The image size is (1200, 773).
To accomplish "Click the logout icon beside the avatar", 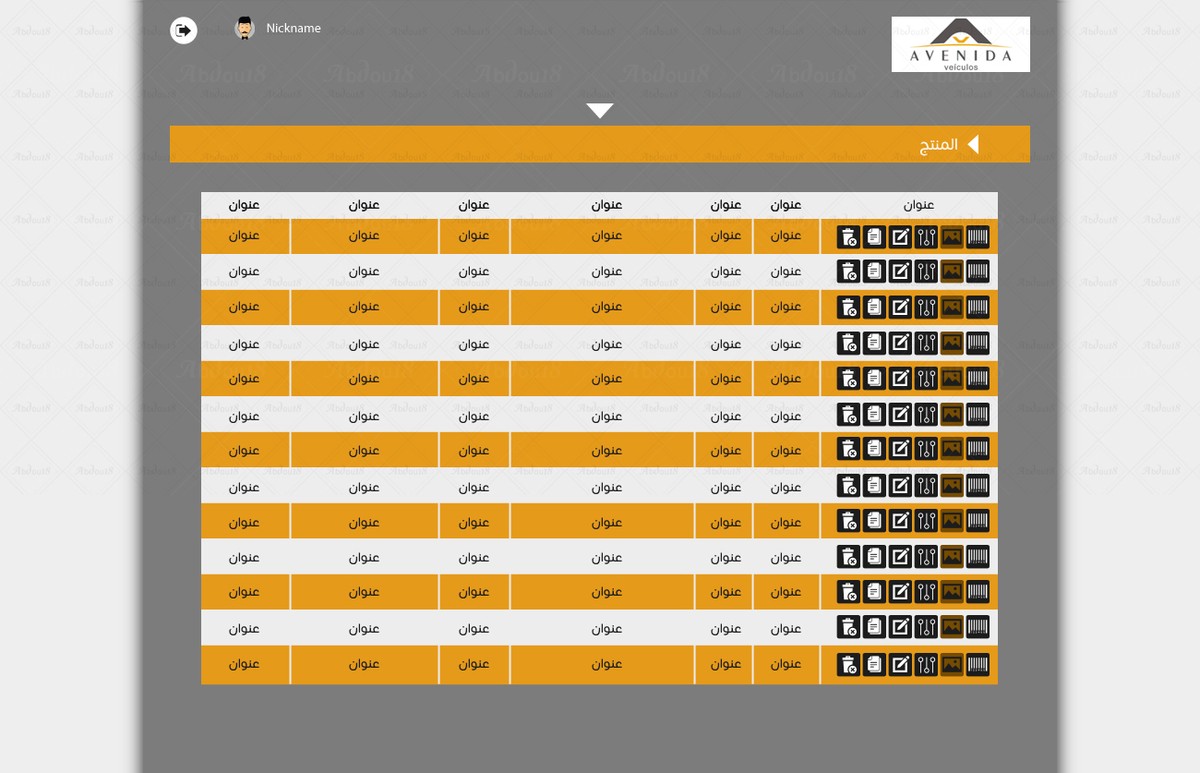I will coord(183,30).
